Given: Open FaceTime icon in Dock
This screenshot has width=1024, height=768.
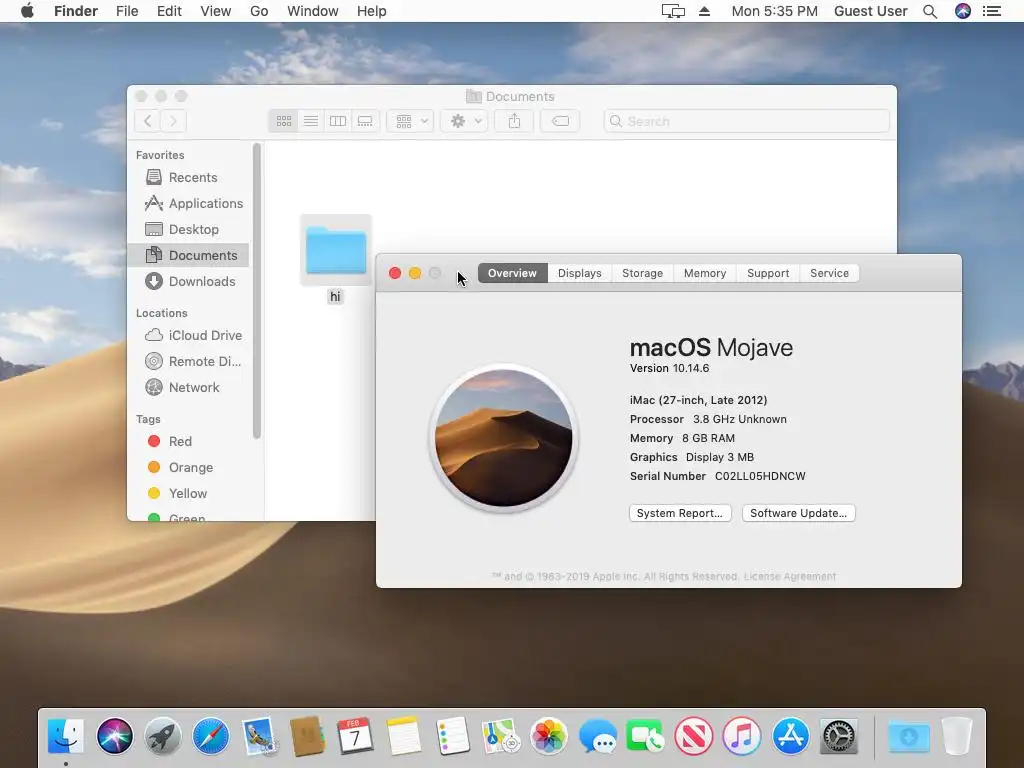Looking at the screenshot, I should point(645,736).
